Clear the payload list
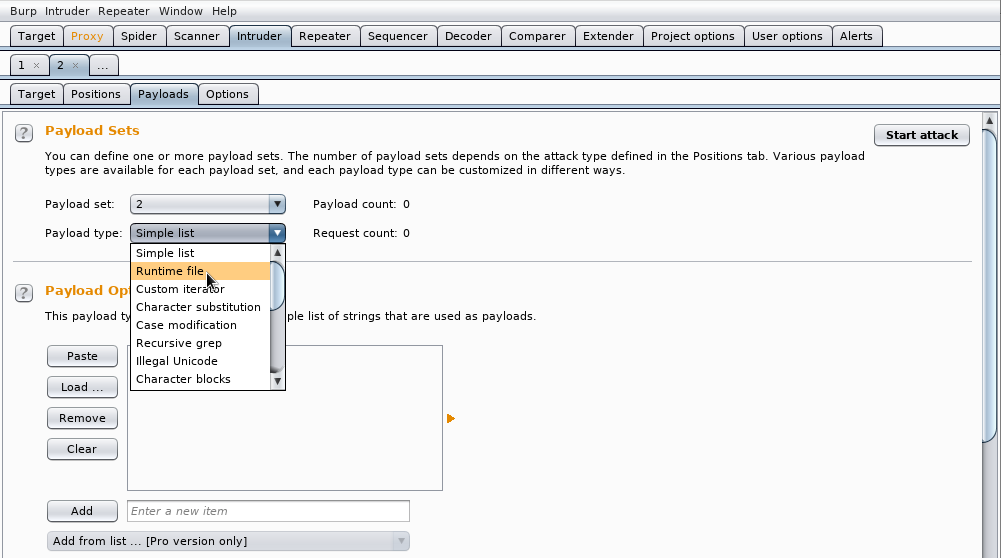 [x=82, y=449]
